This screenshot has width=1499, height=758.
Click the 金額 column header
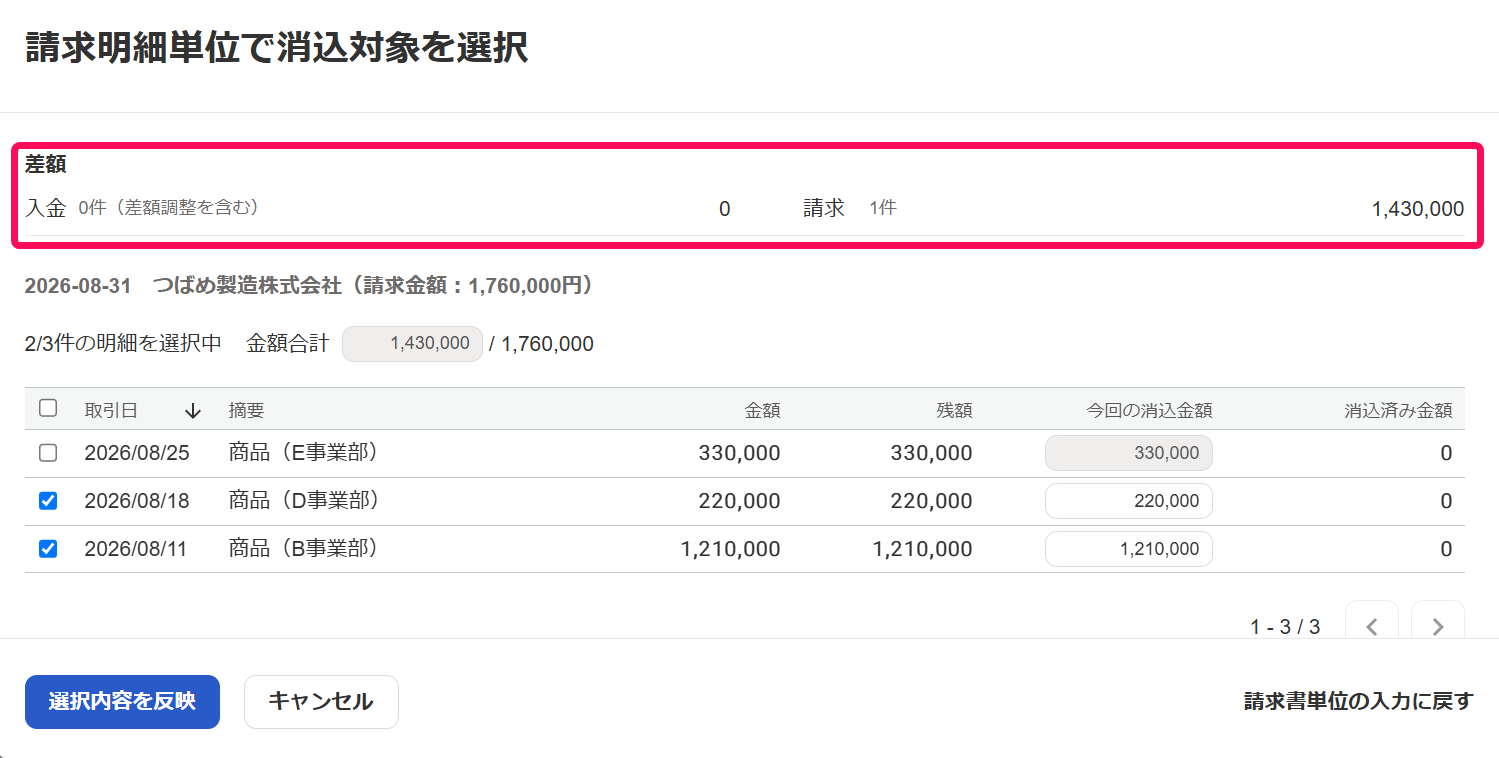(x=762, y=411)
